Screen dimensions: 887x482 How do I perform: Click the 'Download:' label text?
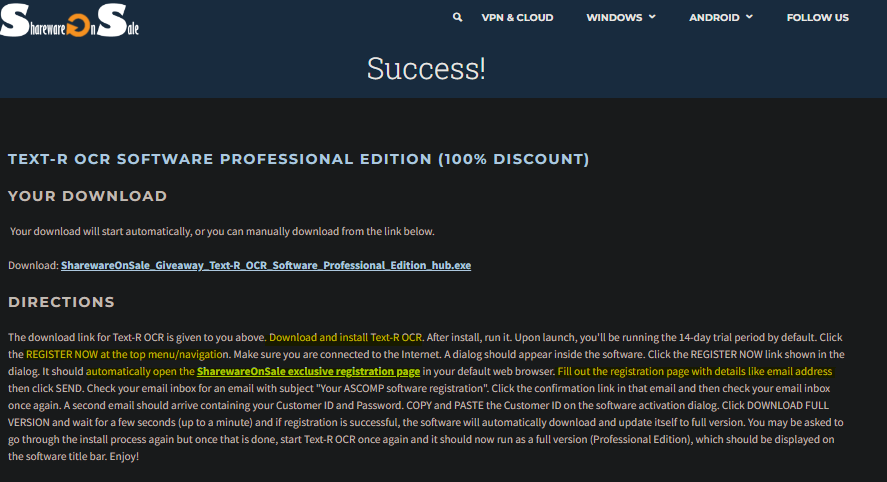[33, 265]
